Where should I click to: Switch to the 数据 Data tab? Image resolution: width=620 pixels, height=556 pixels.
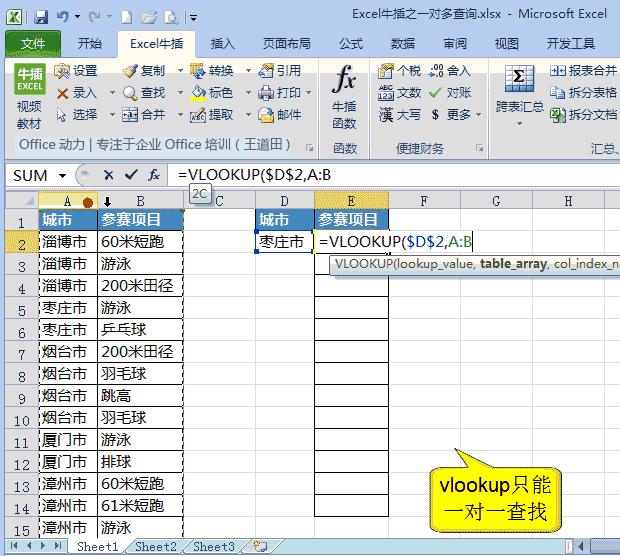(403, 43)
